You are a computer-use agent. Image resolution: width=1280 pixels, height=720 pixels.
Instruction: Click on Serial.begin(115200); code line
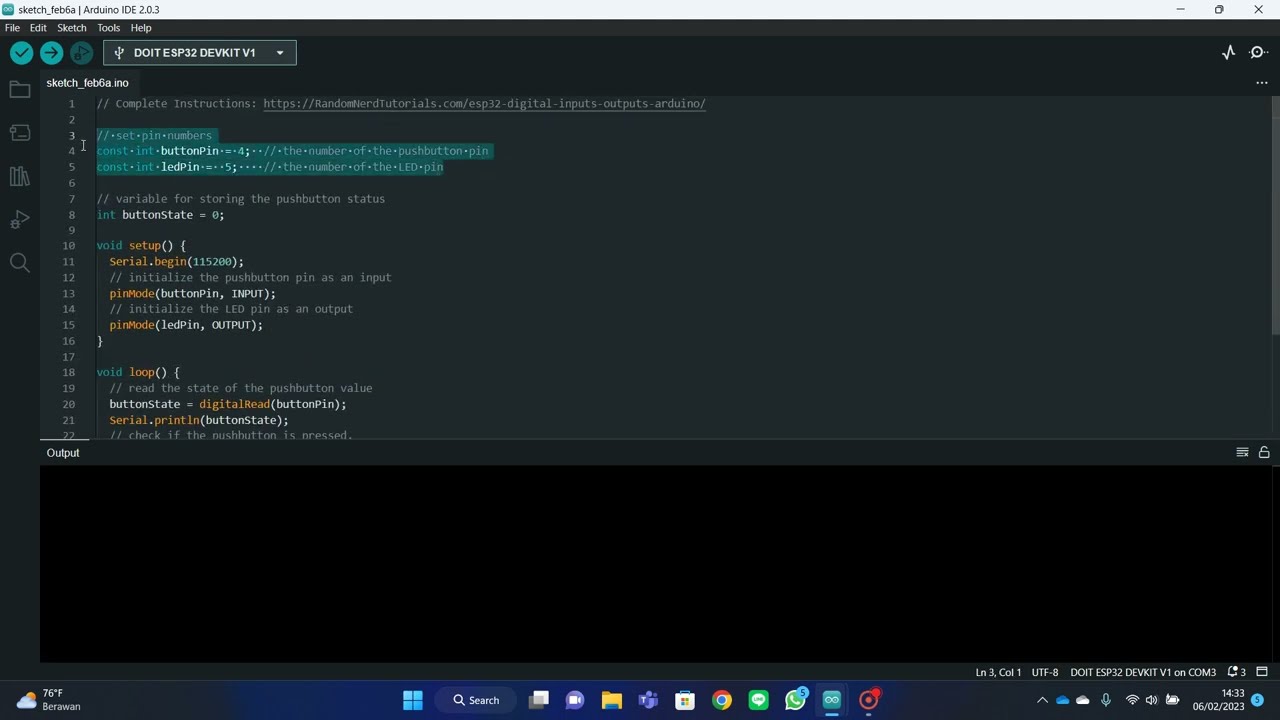click(177, 262)
